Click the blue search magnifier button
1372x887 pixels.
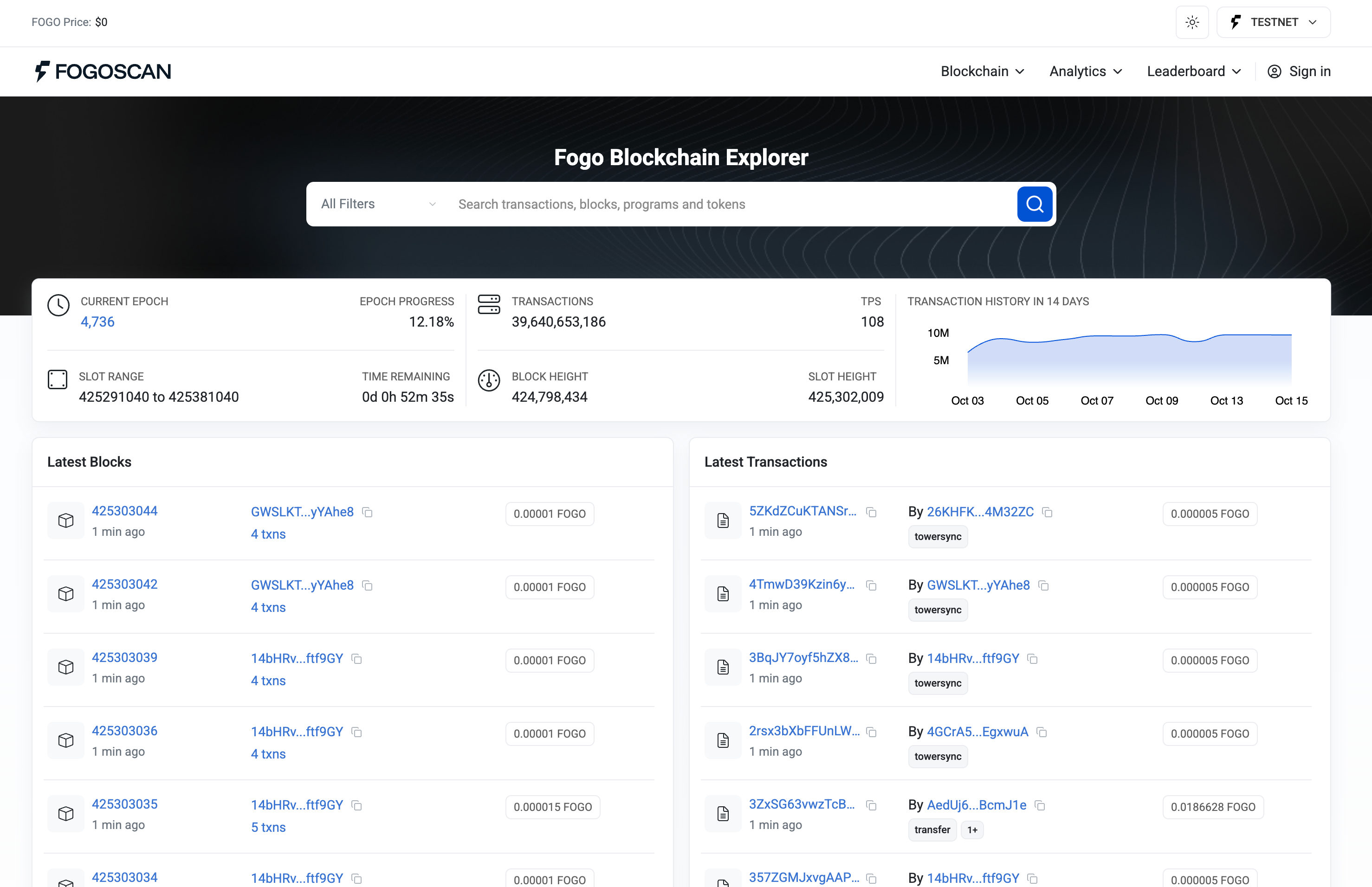pos(1034,204)
